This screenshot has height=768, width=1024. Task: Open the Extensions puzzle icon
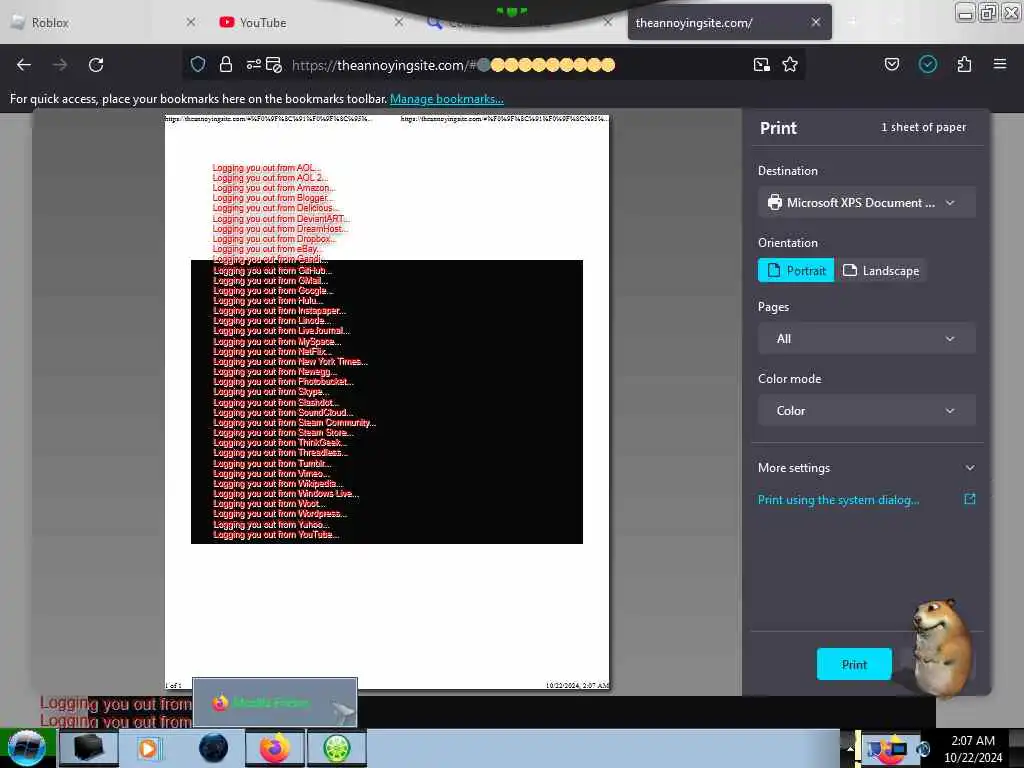click(x=964, y=64)
